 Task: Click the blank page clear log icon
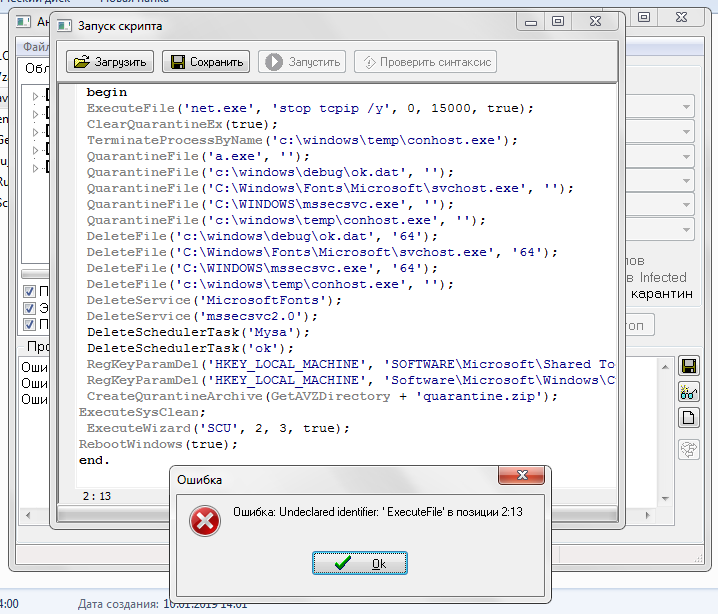click(688, 417)
